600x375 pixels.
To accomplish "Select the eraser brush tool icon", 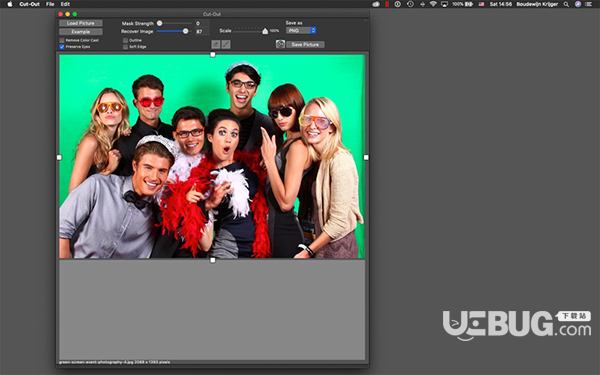I will pos(216,45).
